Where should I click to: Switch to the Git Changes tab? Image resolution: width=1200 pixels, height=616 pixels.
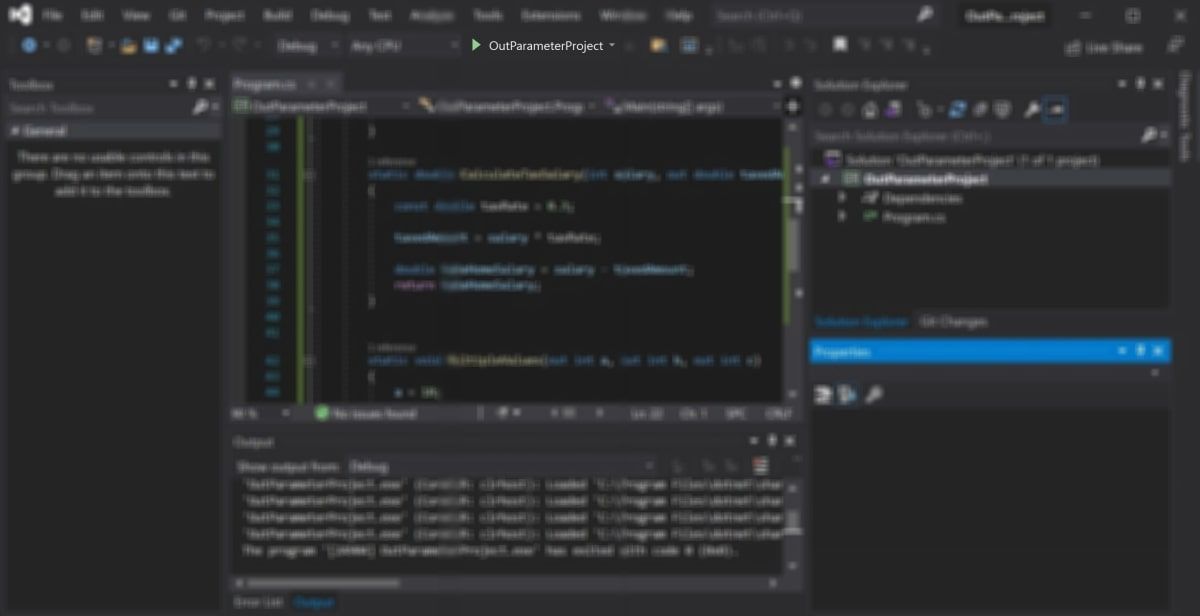pos(953,322)
